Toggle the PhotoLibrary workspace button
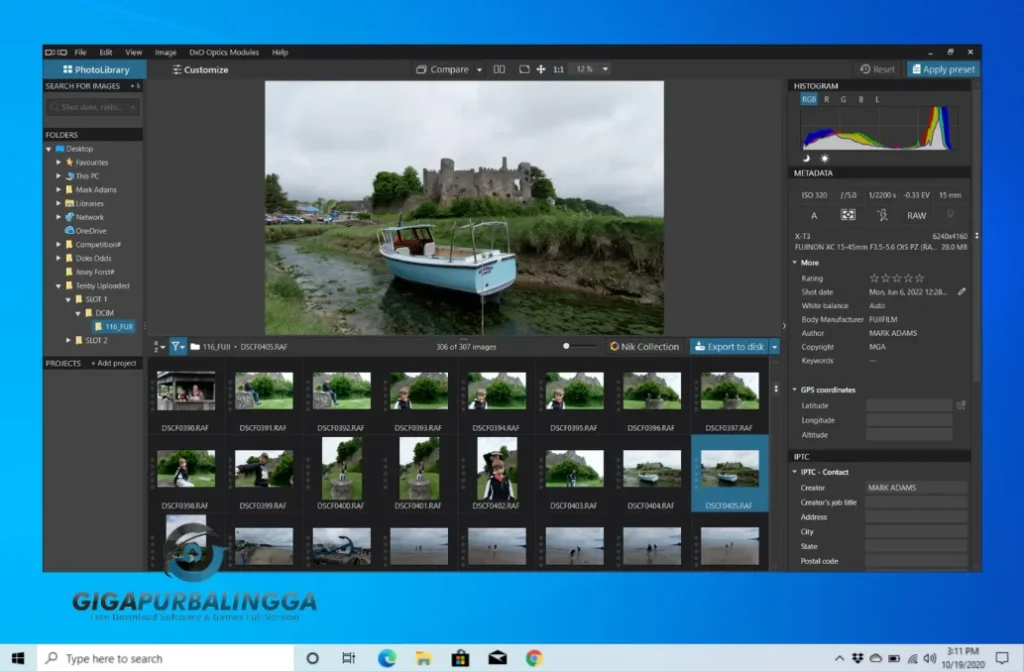Image resolution: width=1024 pixels, height=671 pixels. (x=95, y=69)
